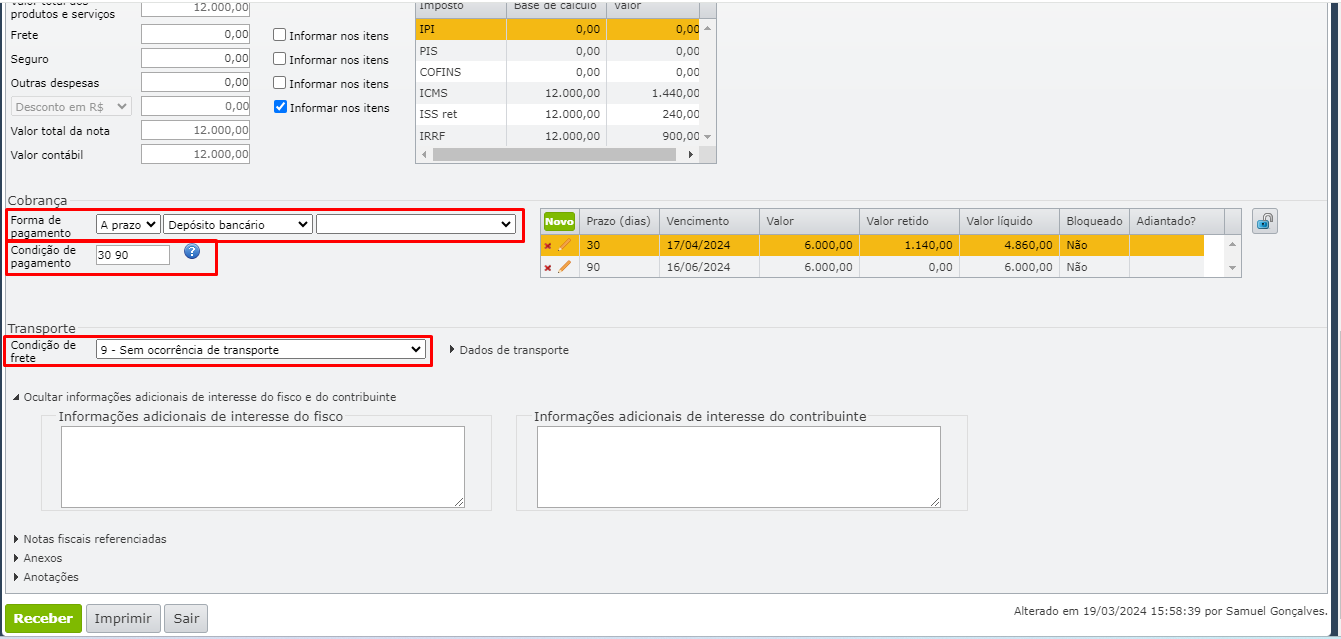1341x639 pixels.
Task: Open the Condição de frete dropdown
Action: tap(261, 350)
